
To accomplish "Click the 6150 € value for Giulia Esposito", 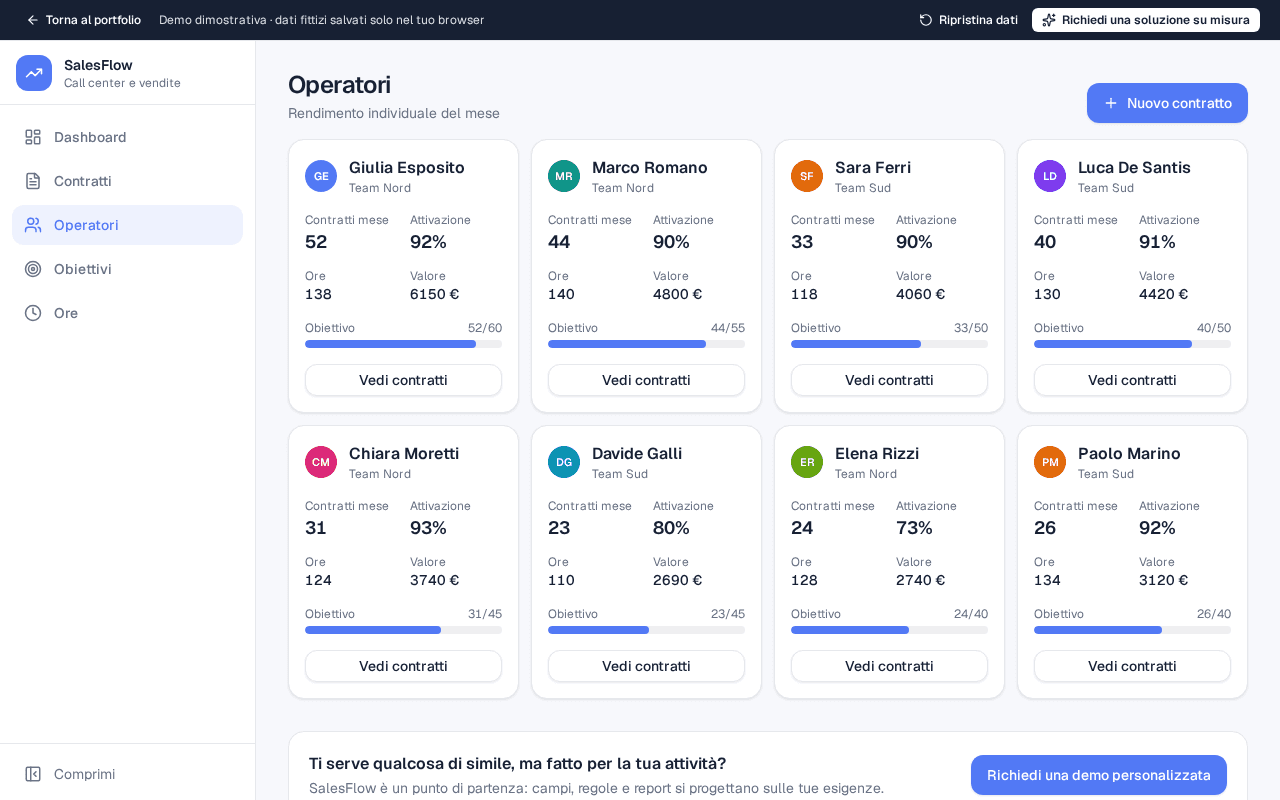I will pos(434,294).
